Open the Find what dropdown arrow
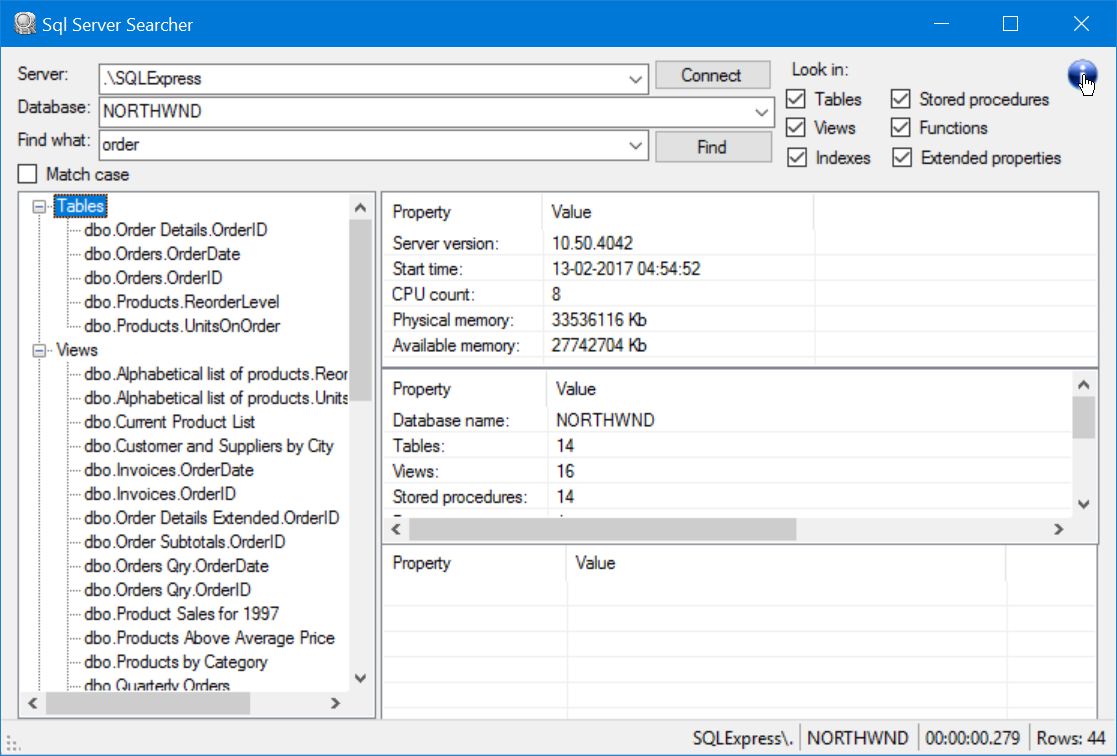 pos(635,145)
